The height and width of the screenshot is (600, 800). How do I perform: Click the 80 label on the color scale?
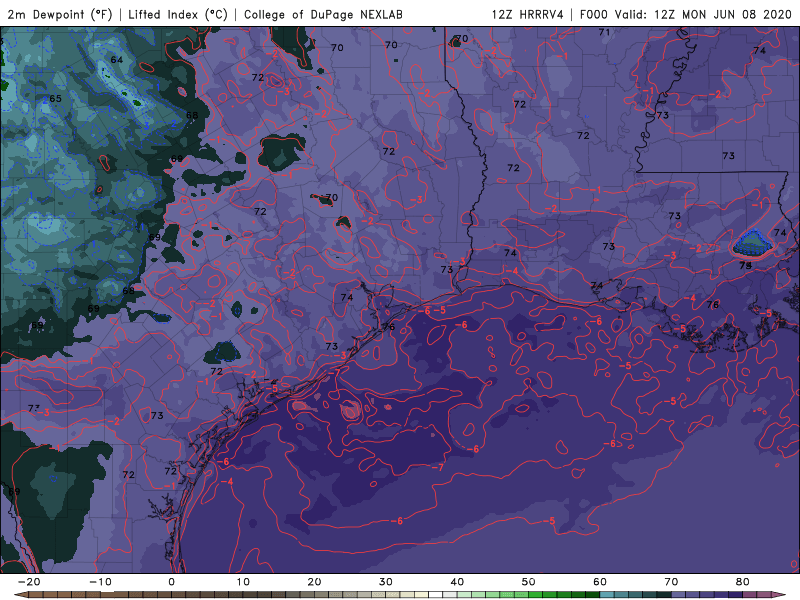tap(743, 582)
